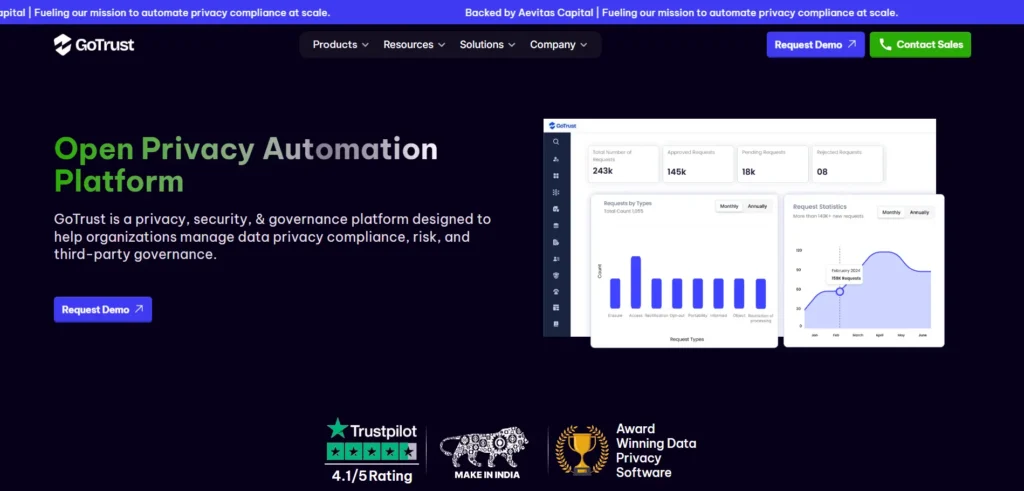Click the four-square grid icon in dashboard sidebar
The width and height of the screenshot is (1024, 491).
click(556, 176)
